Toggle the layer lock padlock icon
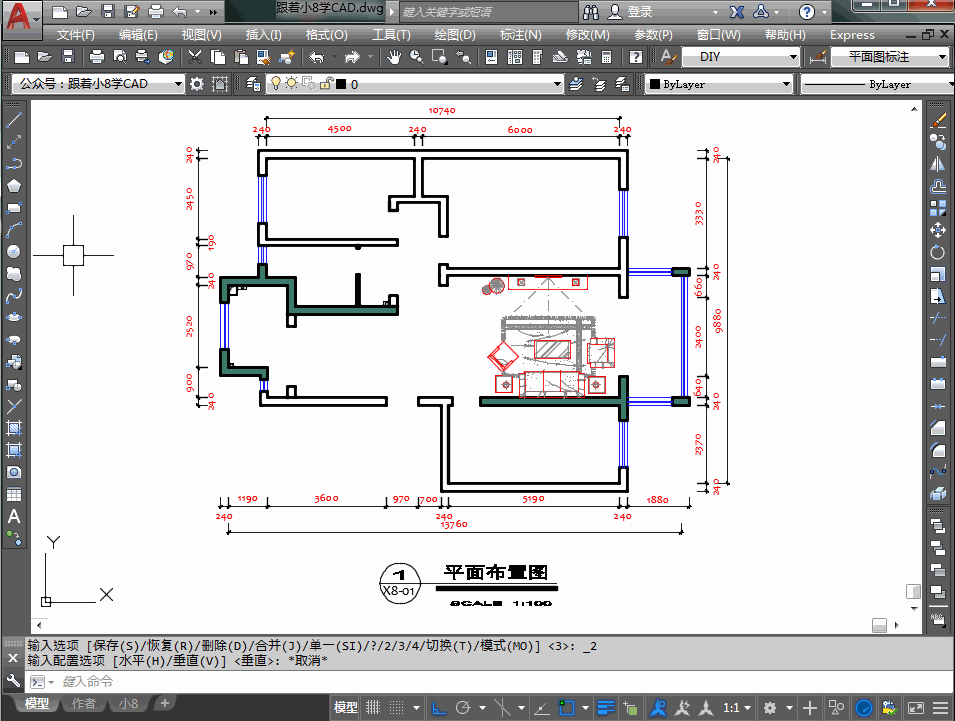 click(x=326, y=83)
